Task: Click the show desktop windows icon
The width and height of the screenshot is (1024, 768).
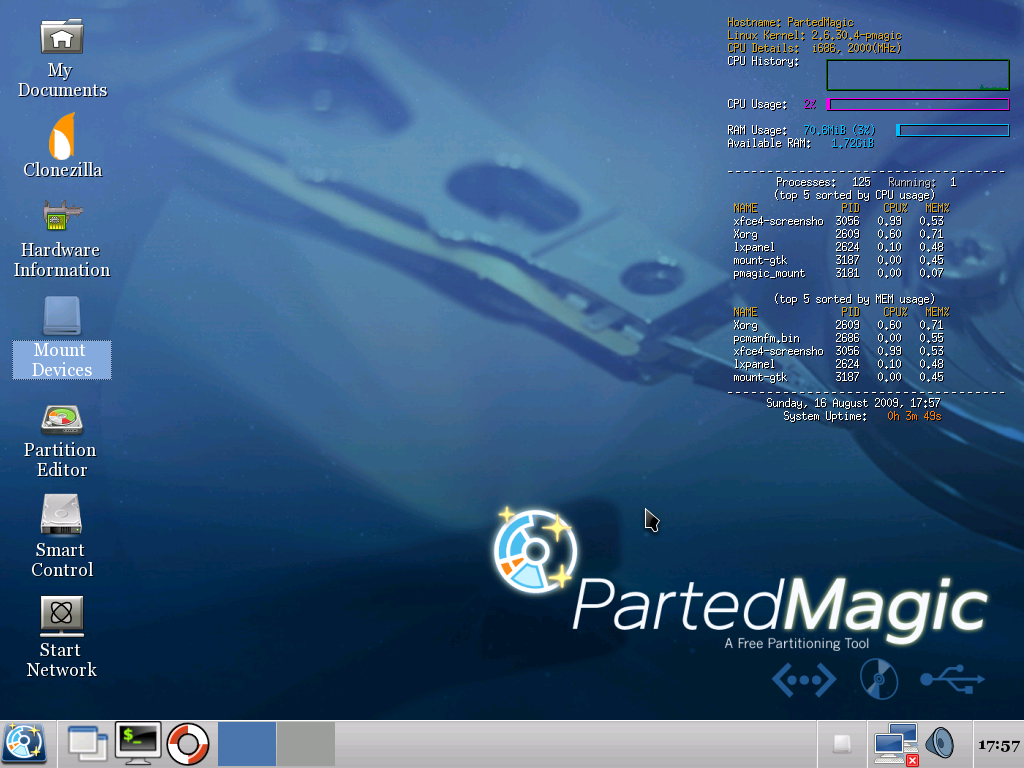Action: (x=88, y=744)
